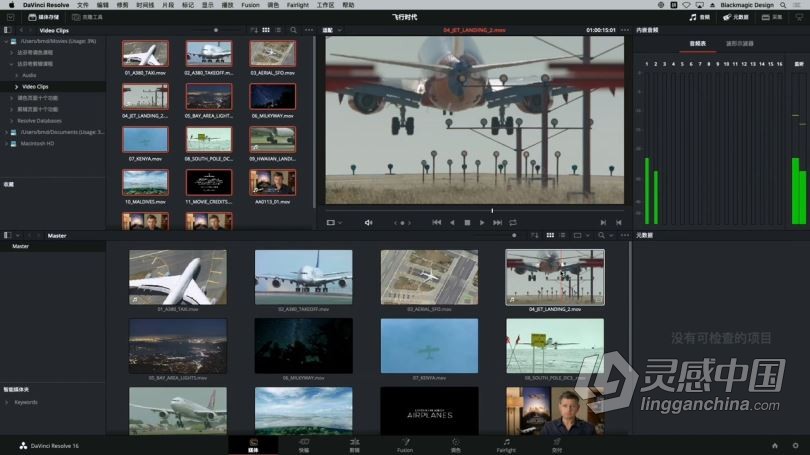Switch to the Fusion page tab
The image size is (810, 455).
pos(405,446)
